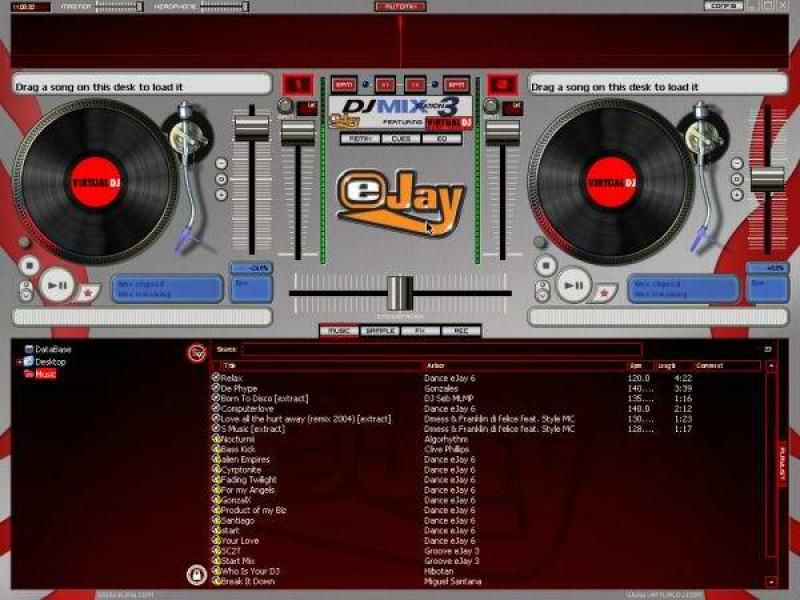This screenshot has width=800, height=600.
Task: Click the crossfader slider handle
Action: pos(399,292)
